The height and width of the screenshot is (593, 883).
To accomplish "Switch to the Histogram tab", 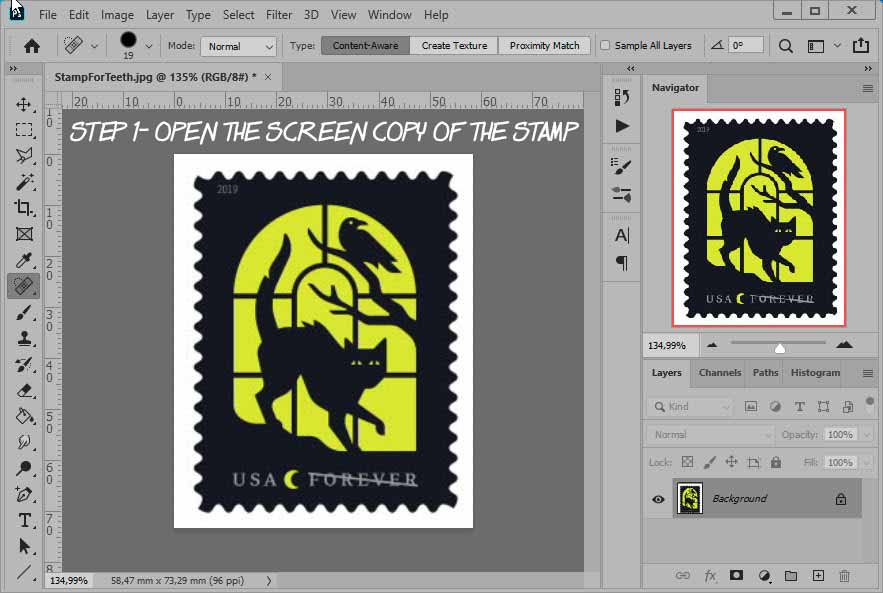I will [x=815, y=373].
